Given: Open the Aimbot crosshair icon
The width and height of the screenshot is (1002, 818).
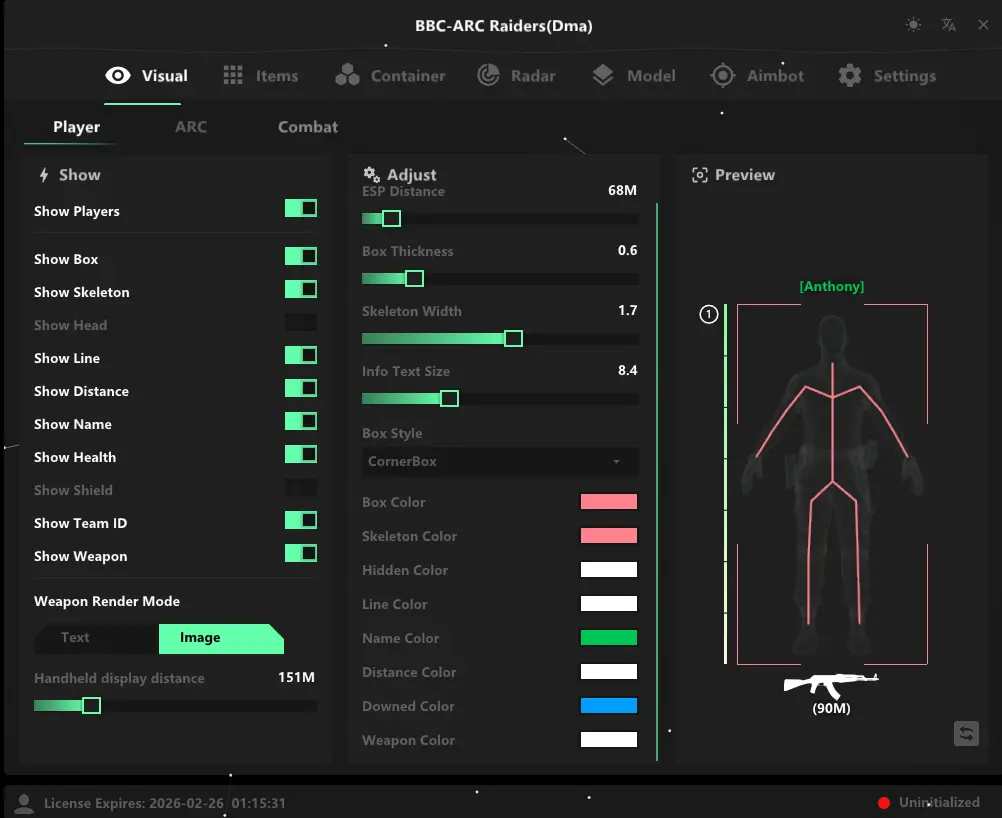Looking at the screenshot, I should (722, 75).
